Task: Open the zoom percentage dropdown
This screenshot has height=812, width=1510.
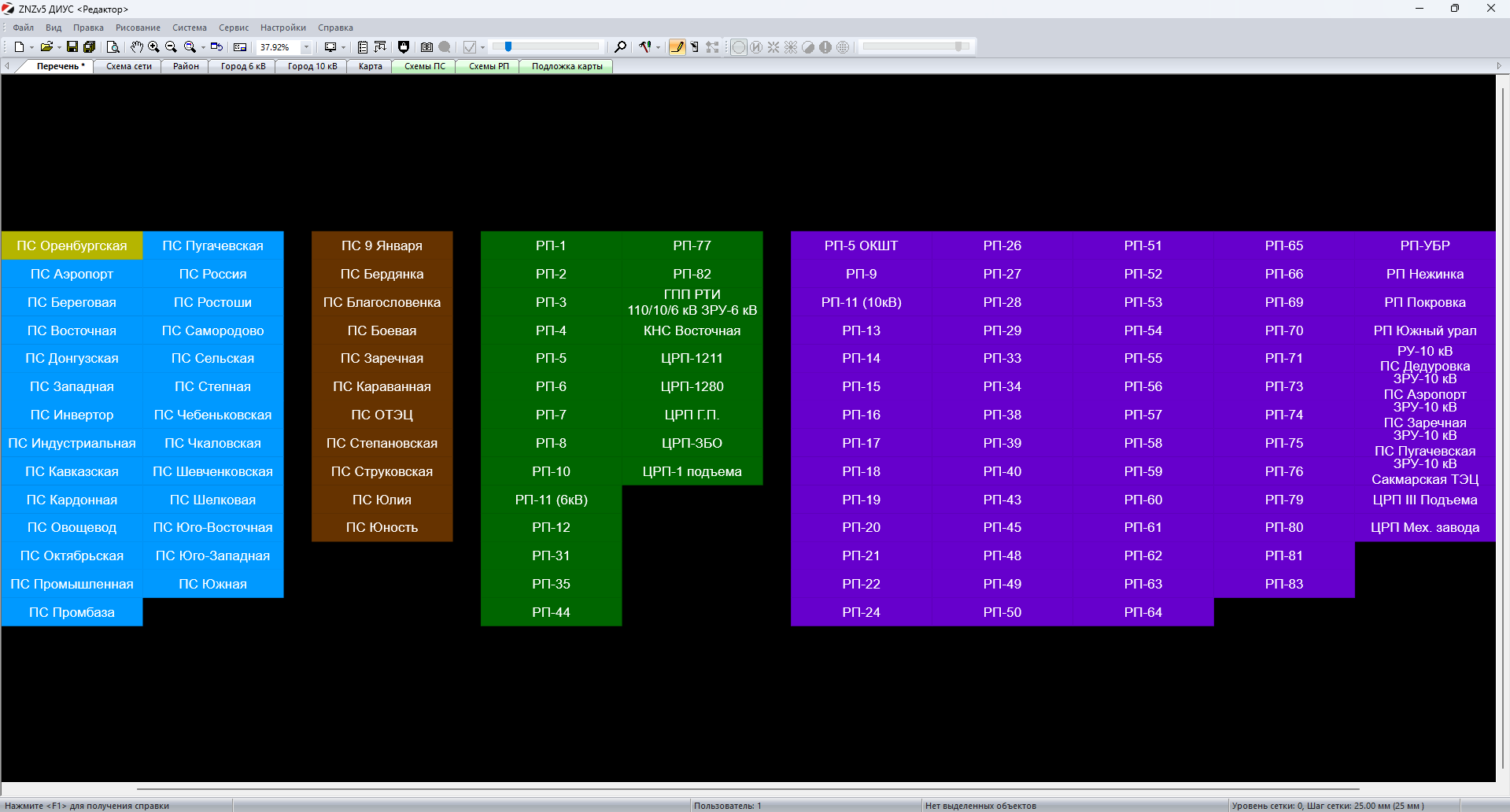Action: (306, 47)
